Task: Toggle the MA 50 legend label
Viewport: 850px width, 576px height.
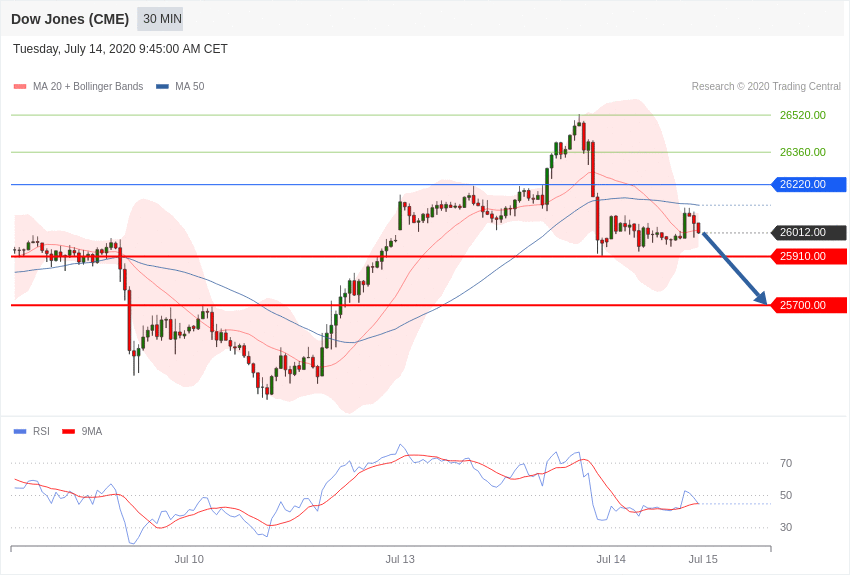Action: point(189,86)
